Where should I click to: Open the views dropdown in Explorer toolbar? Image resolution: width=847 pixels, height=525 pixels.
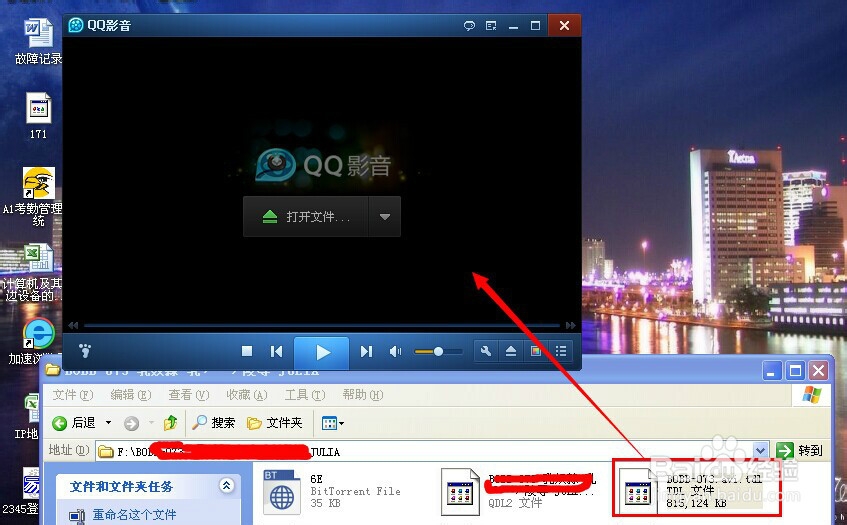[x=332, y=423]
